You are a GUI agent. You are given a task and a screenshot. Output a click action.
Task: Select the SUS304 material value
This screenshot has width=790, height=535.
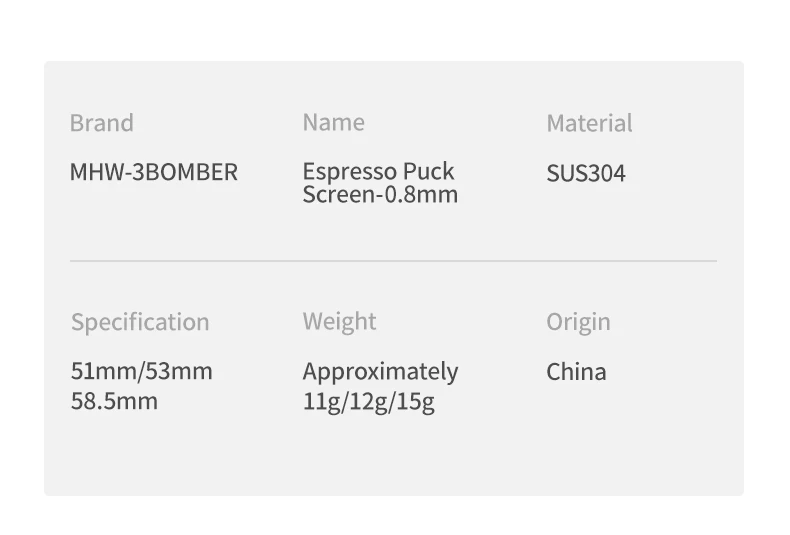pyautogui.click(x=586, y=173)
